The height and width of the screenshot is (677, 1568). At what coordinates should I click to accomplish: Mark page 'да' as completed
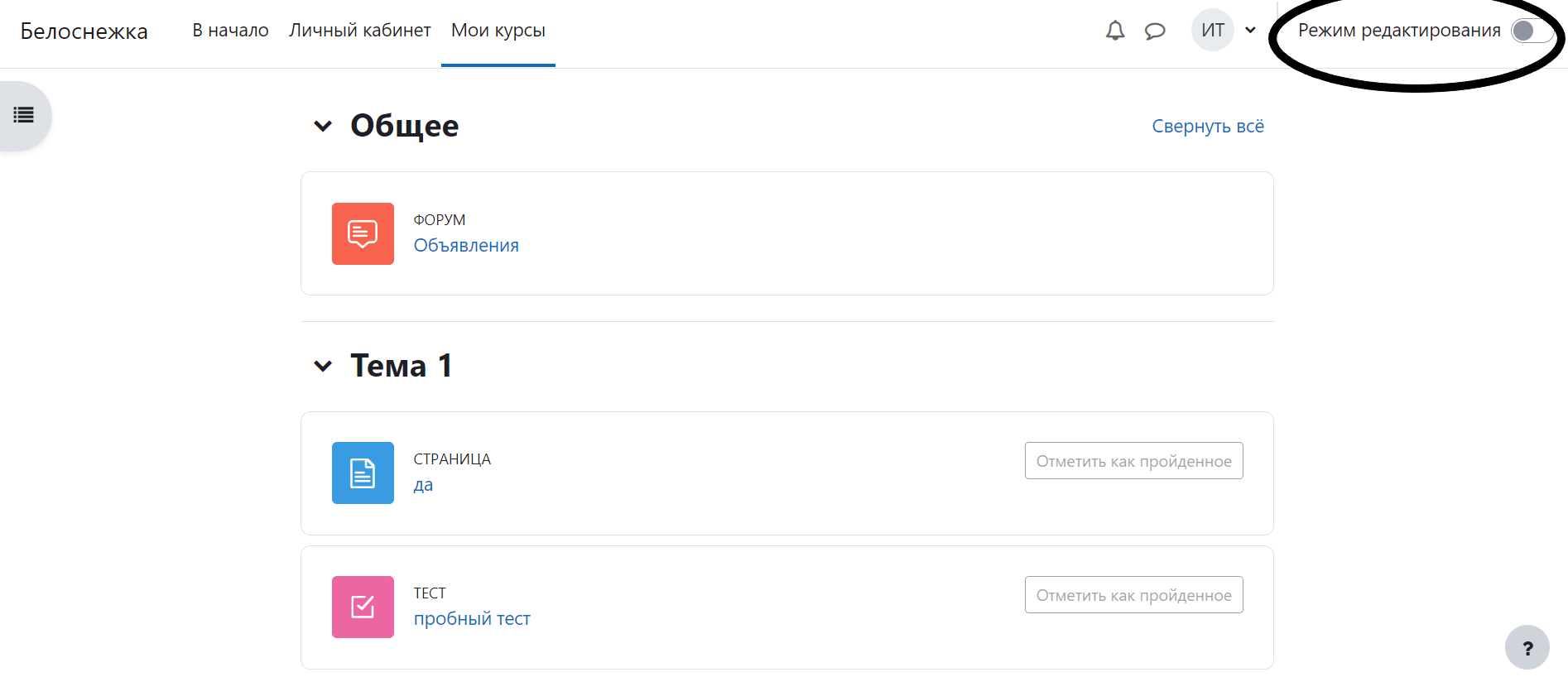(1133, 461)
